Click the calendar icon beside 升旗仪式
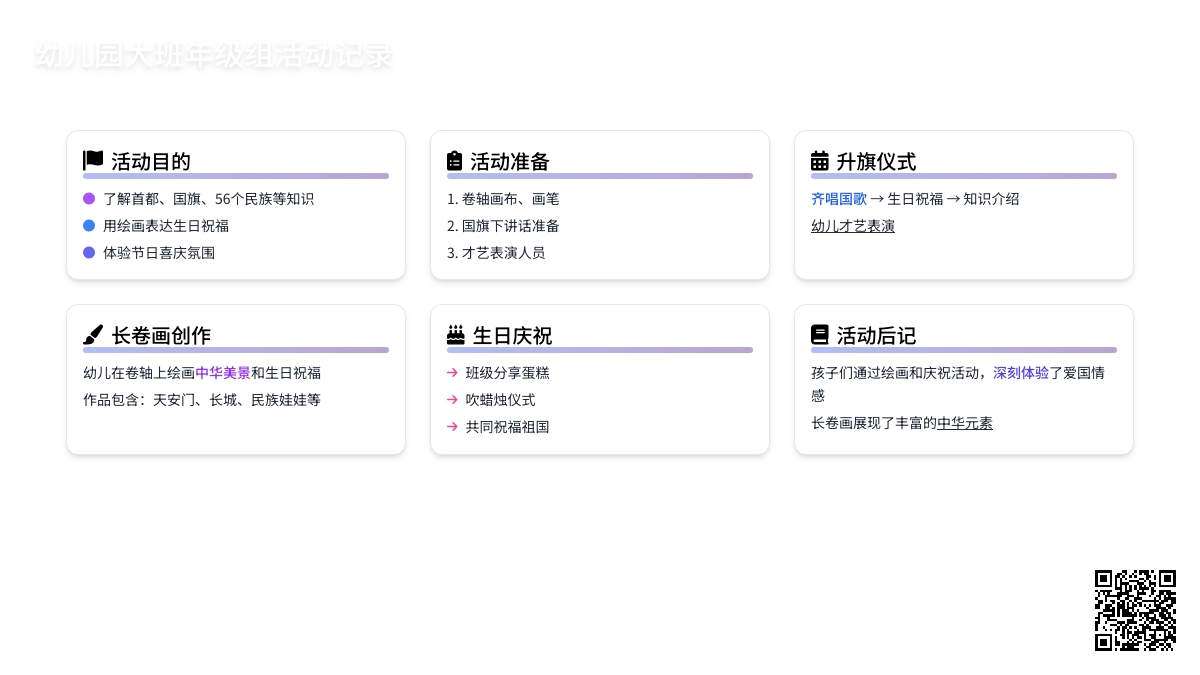 pos(820,160)
